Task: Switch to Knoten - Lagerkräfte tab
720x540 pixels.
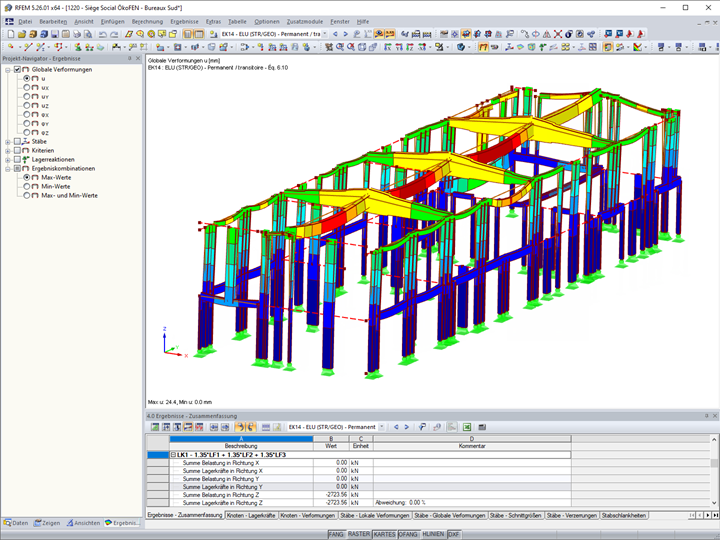Action: pyautogui.click(x=251, y=516)
